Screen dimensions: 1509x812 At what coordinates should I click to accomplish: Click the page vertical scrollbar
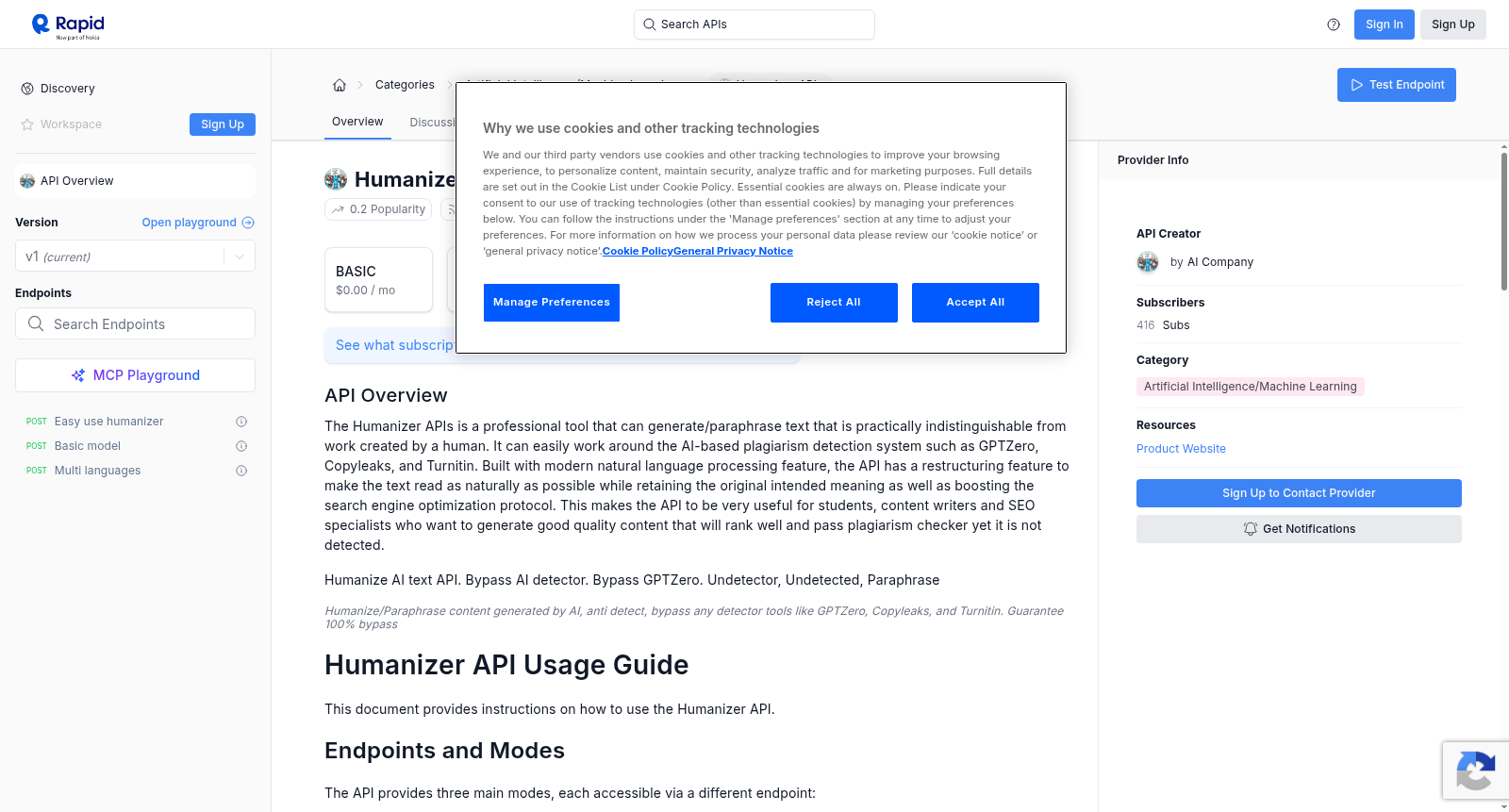point(1503,222)
